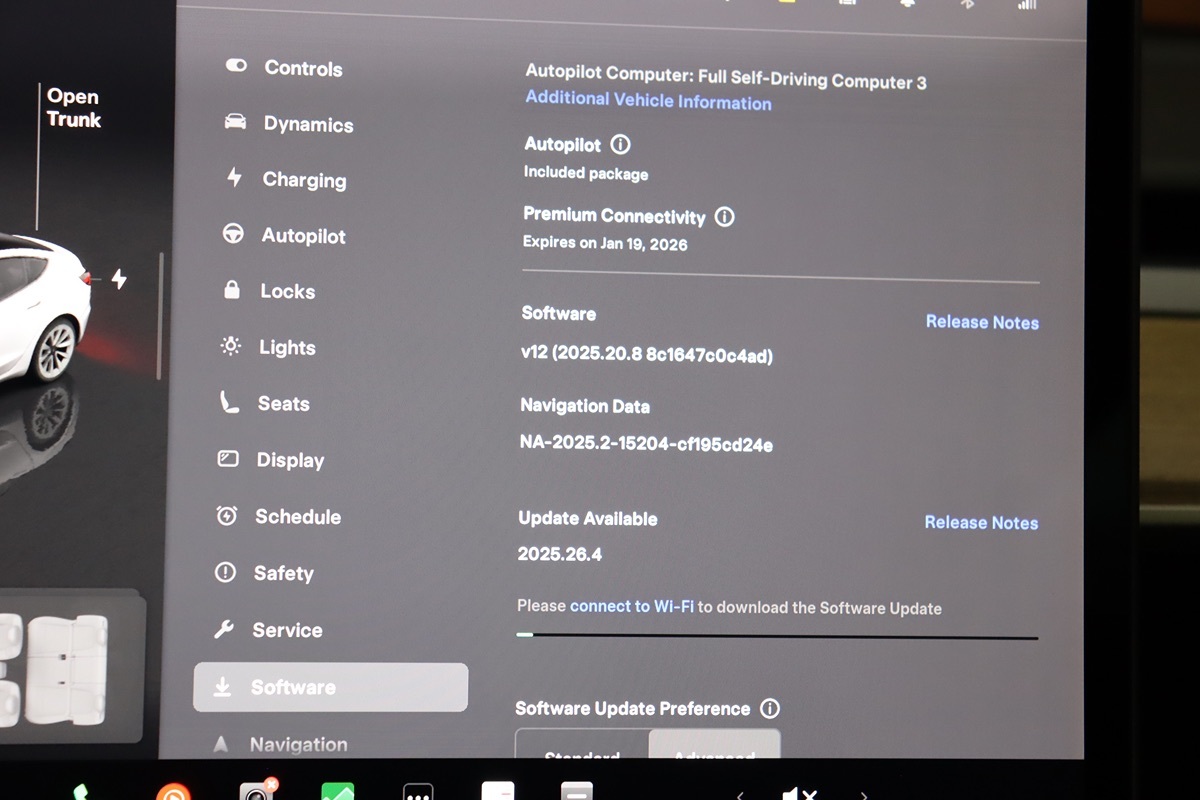Open info icon next to Autopilot
The width and height of the screenshot is (1200, 800).
[620, 145]
